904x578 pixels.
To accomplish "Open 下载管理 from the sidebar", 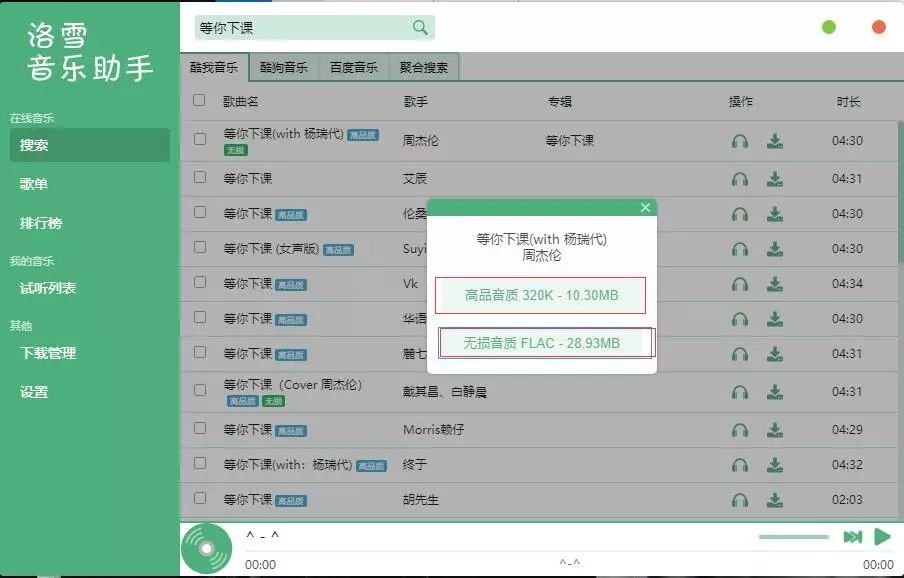I will (x=60, y=352).
